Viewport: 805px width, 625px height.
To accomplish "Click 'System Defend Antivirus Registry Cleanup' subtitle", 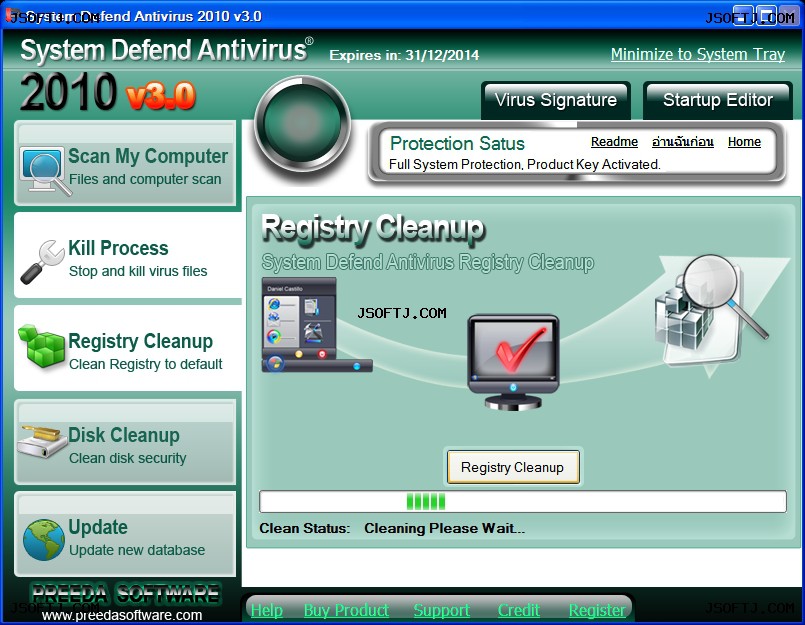I will pos(428,262).
